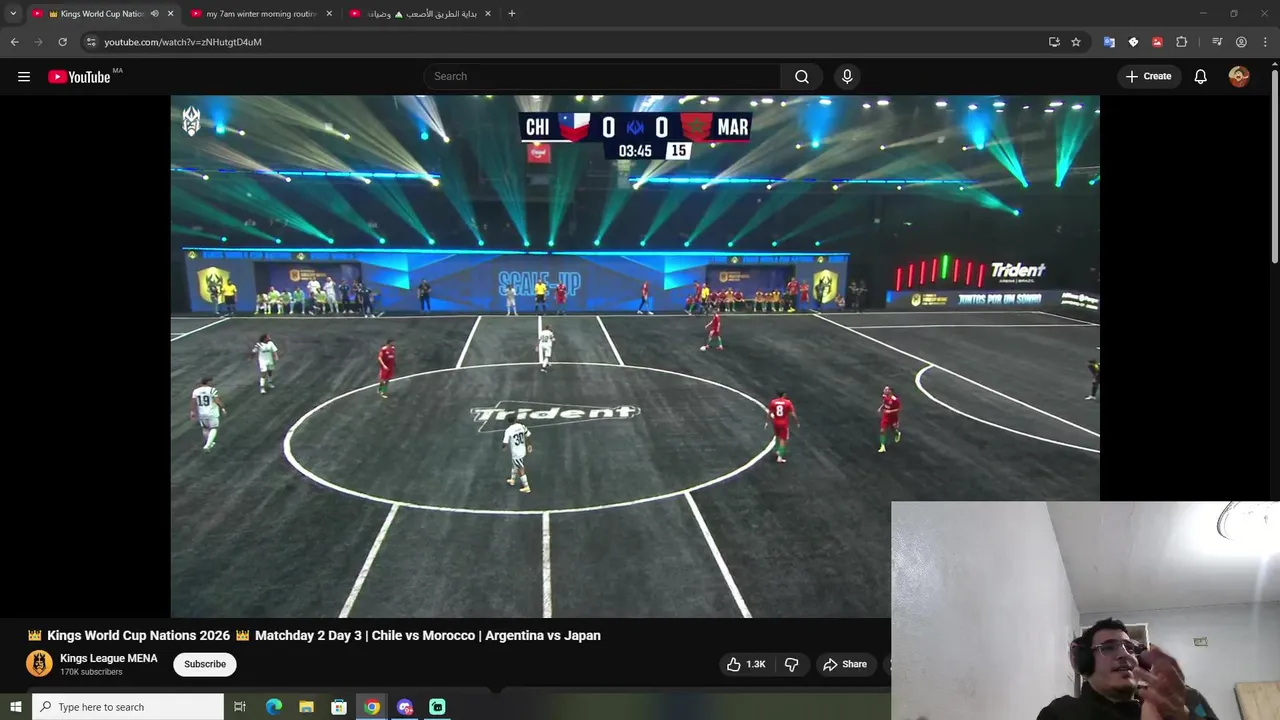Image resolution: width=1280 pixels, height=720 pixels.
Task: Open a new browser tab
Action: [512, 14]
